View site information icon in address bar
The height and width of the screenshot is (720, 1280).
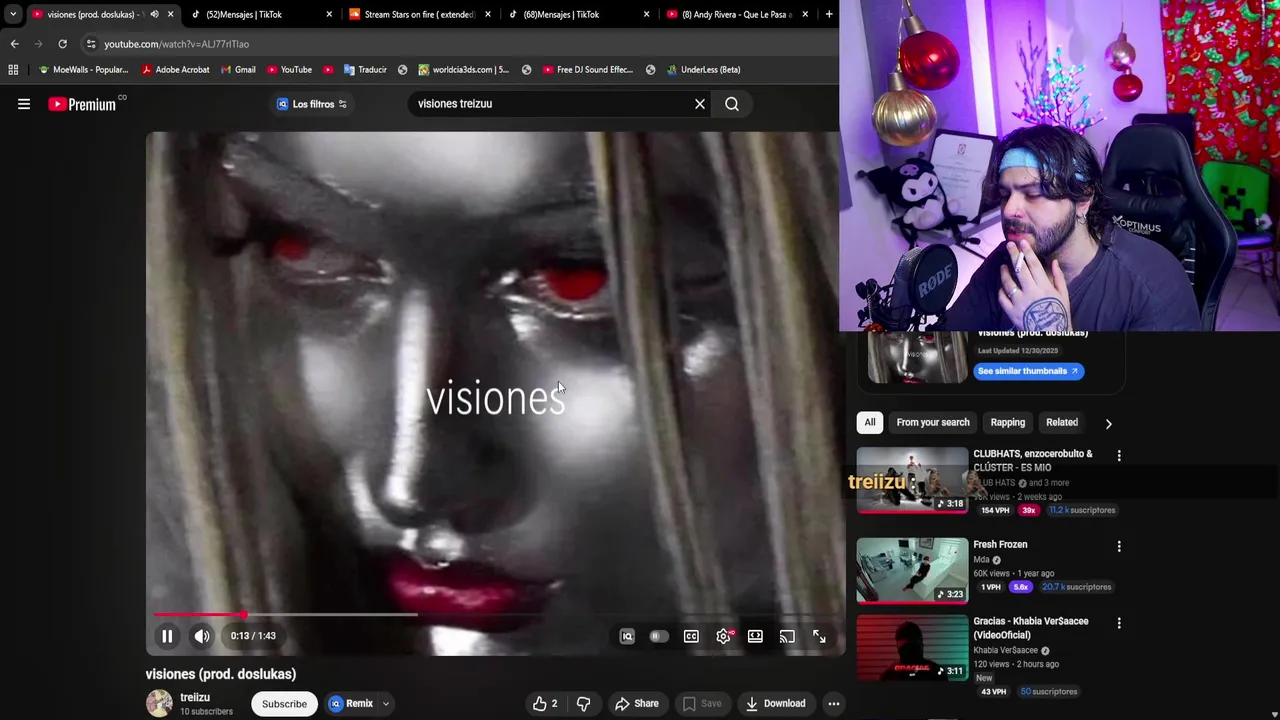(90, 44)
